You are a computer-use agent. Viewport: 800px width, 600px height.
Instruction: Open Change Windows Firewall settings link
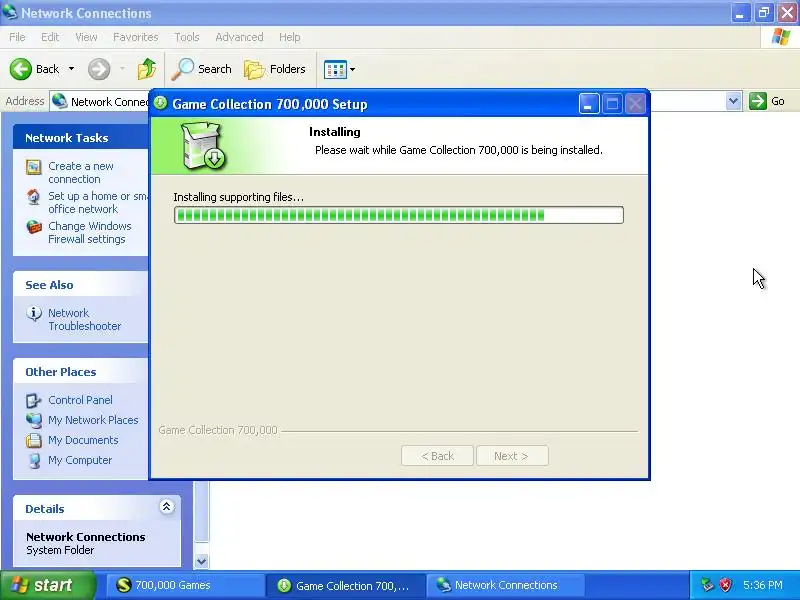[89, 232]
